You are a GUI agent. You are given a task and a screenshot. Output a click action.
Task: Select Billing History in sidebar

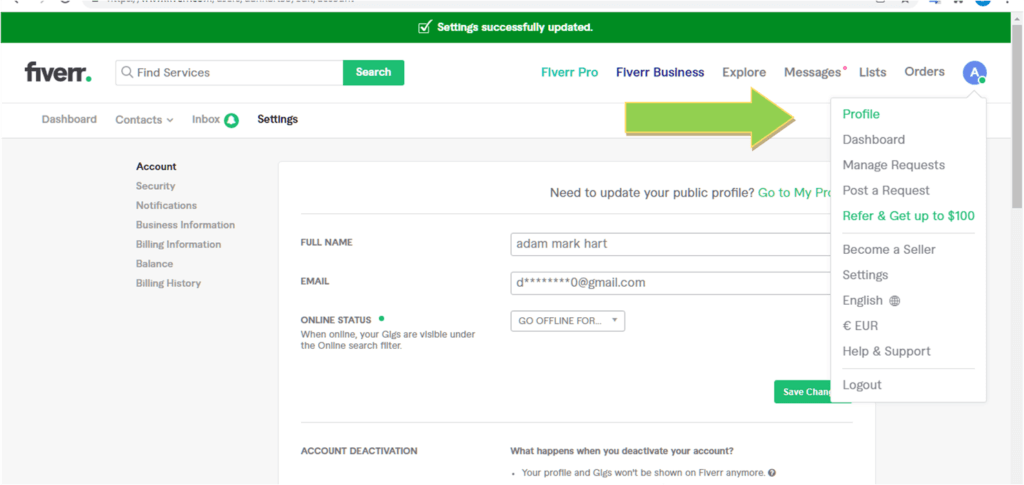point(168,283)
